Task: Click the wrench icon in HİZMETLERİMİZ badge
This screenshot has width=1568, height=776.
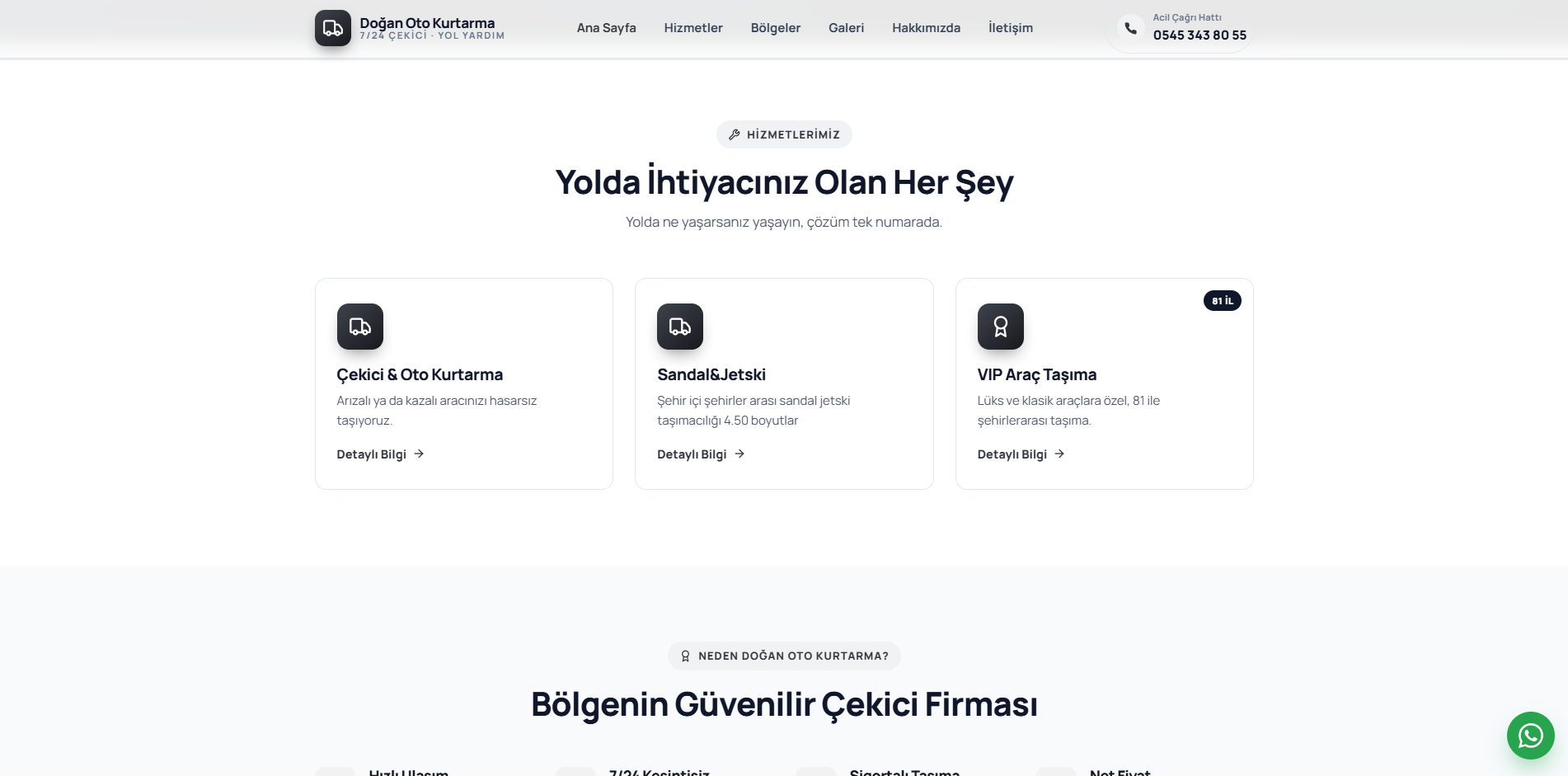Action: click(x=735, y=134)
